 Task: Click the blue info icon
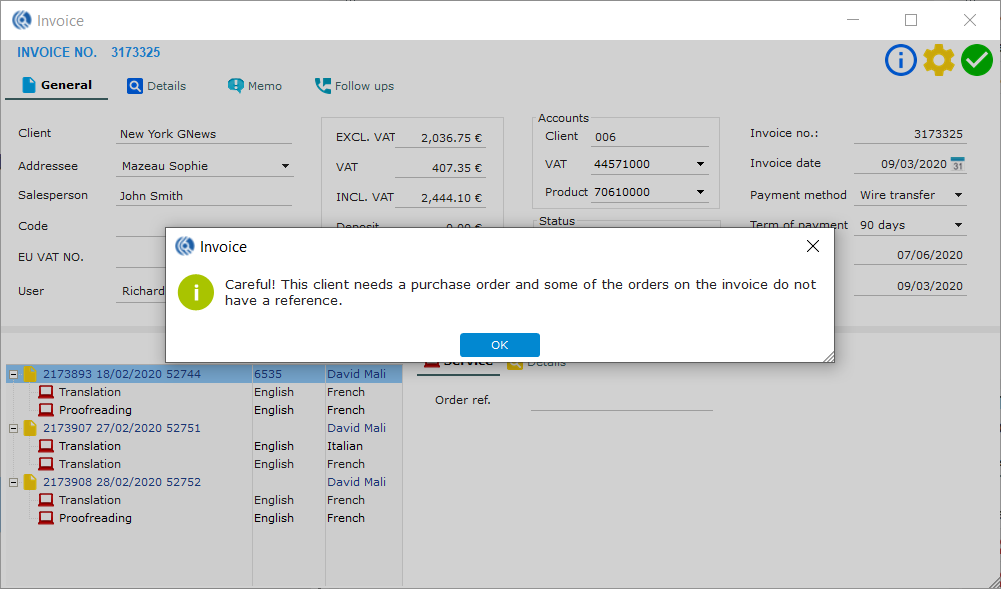[x=900, y=60]
